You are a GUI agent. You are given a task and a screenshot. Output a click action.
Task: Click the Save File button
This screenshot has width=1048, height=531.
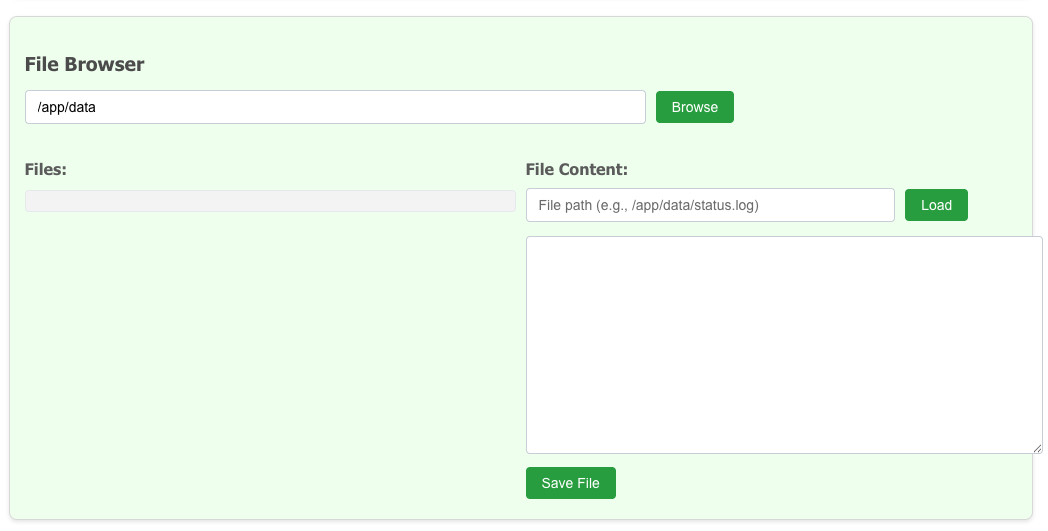(x=570, y=483)
